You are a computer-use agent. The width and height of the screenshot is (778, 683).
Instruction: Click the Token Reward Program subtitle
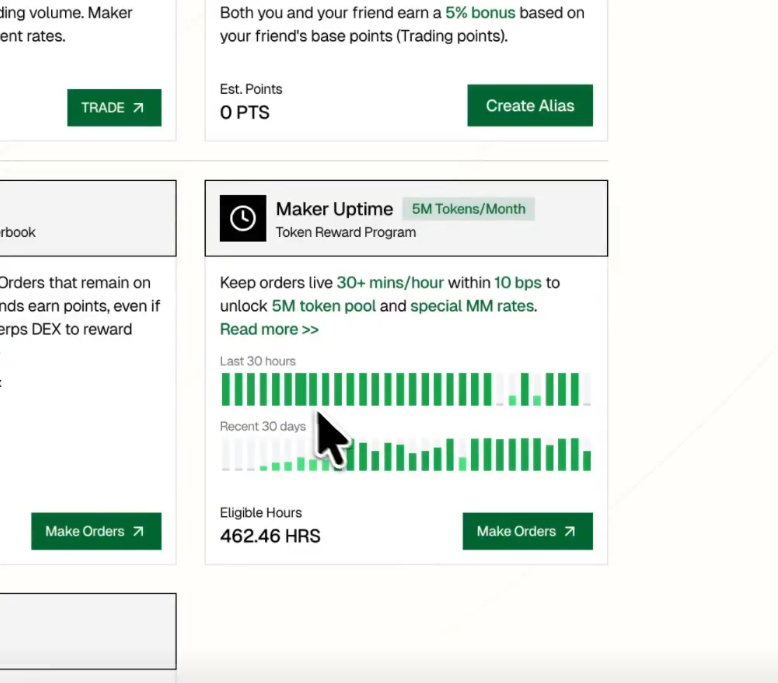click(346, 233)
